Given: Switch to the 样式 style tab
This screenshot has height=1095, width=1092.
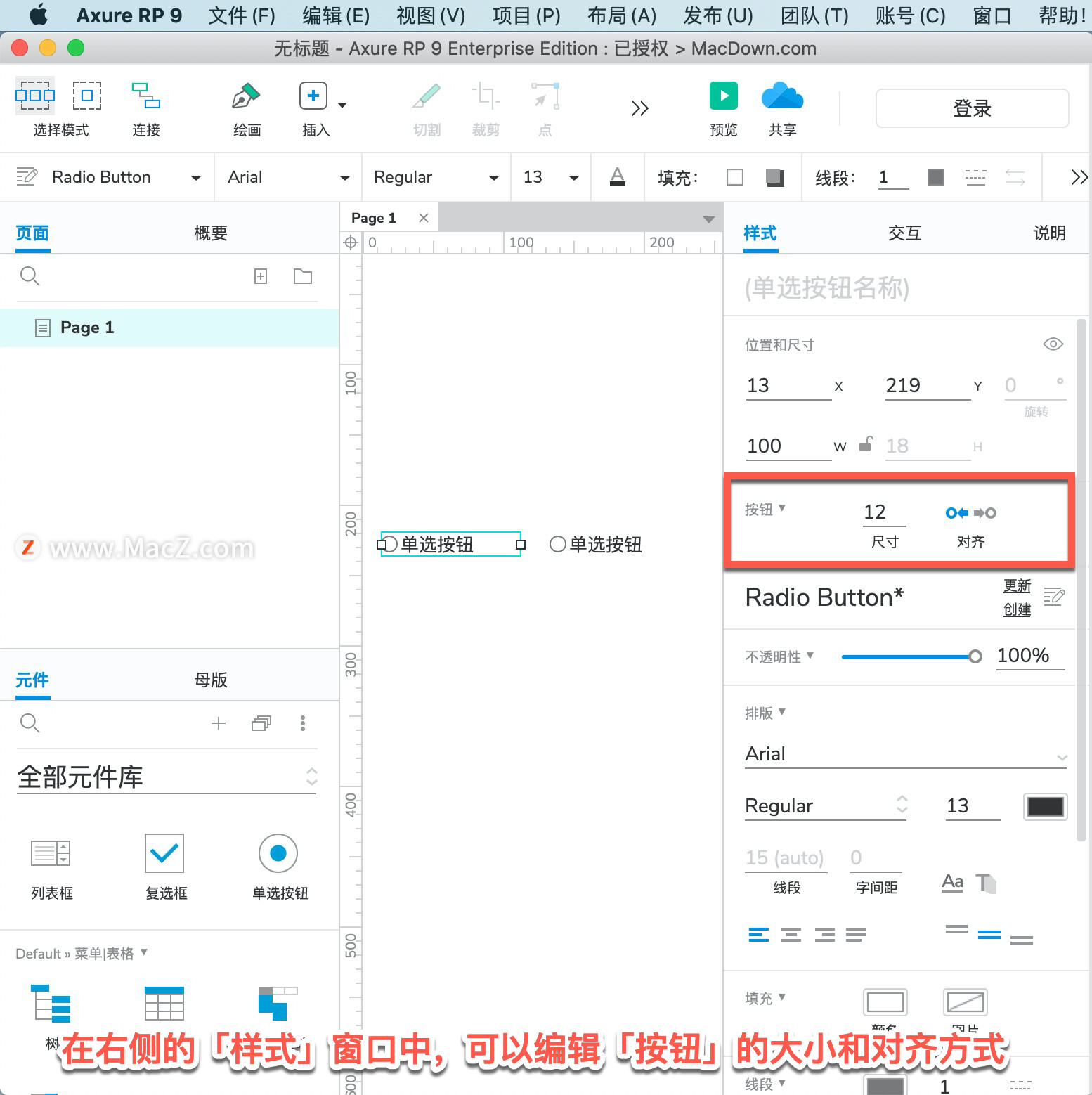Looking at the screenshot, I should pyautogui.click(x=760, y=233).
